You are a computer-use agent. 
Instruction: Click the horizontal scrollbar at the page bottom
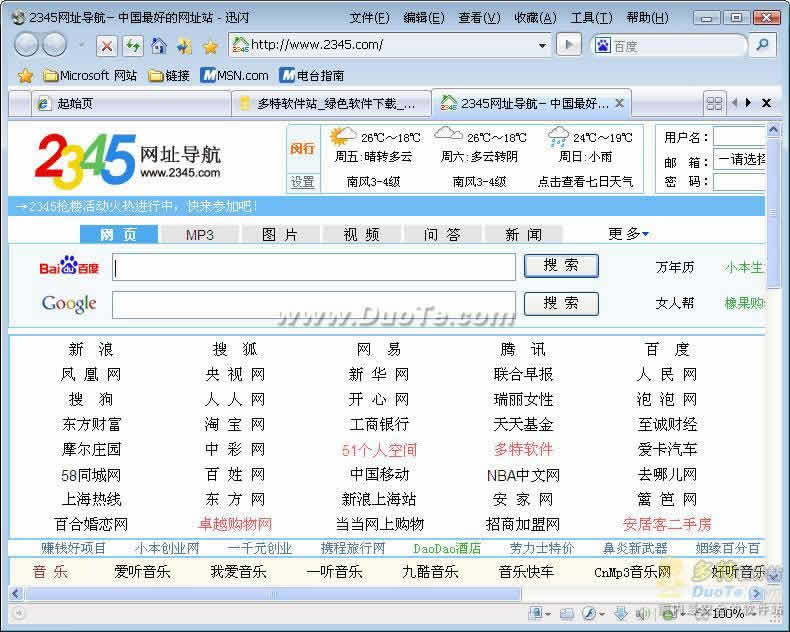pyautogui.click(x=300, y=594)
